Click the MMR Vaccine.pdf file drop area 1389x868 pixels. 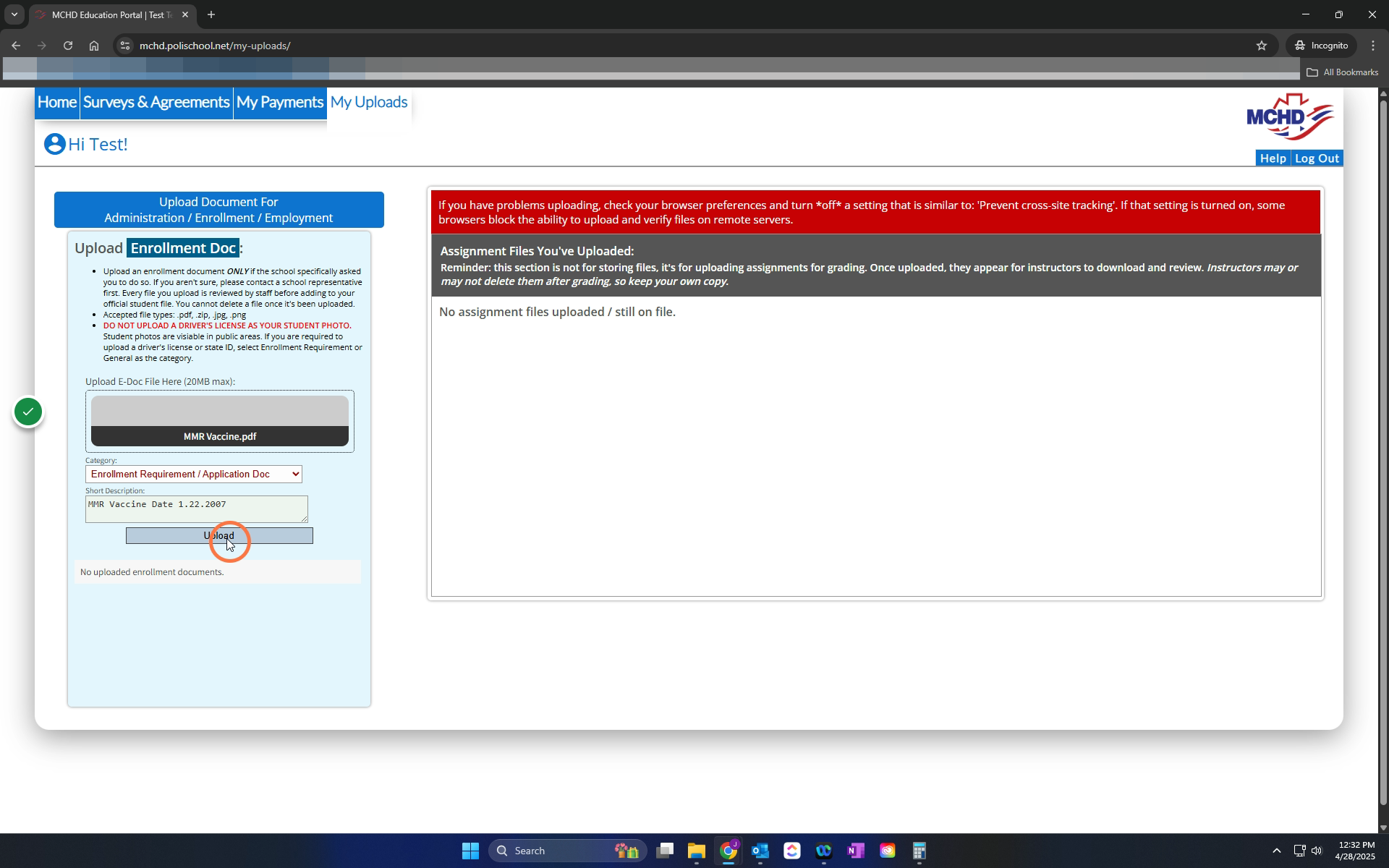click(220, 421)
